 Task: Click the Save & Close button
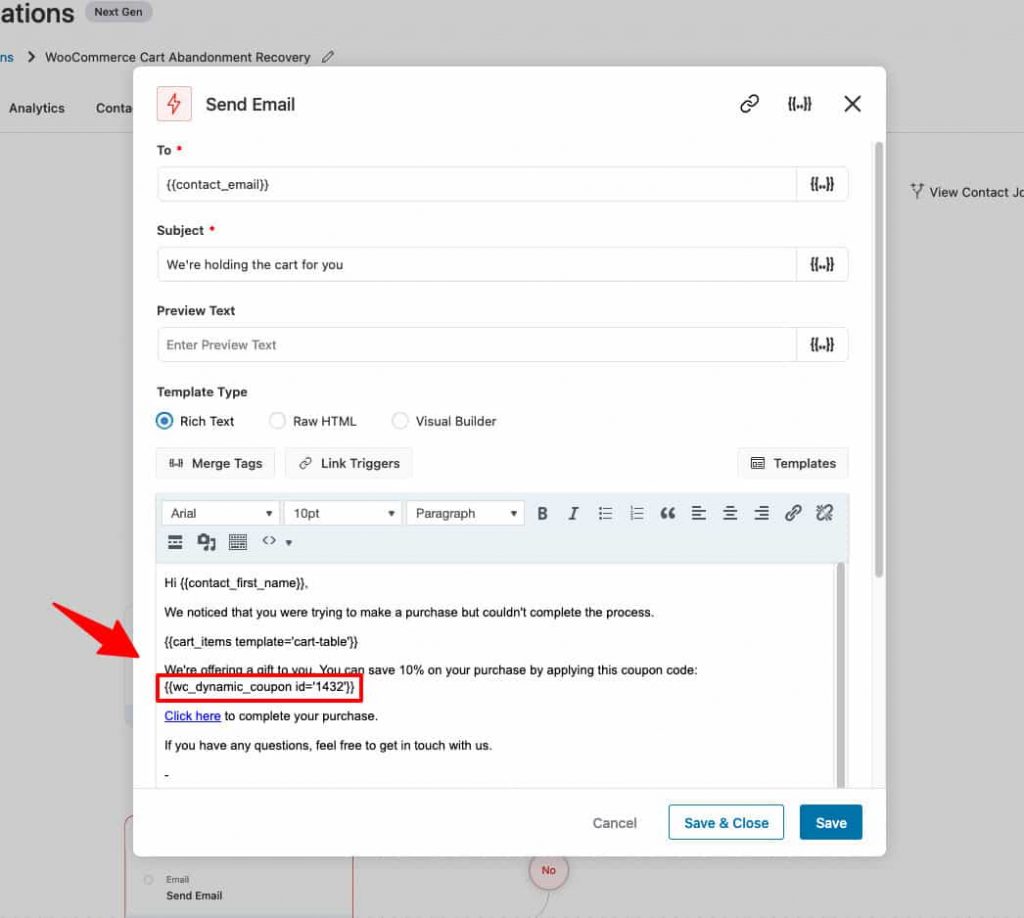tap(726, 823)
